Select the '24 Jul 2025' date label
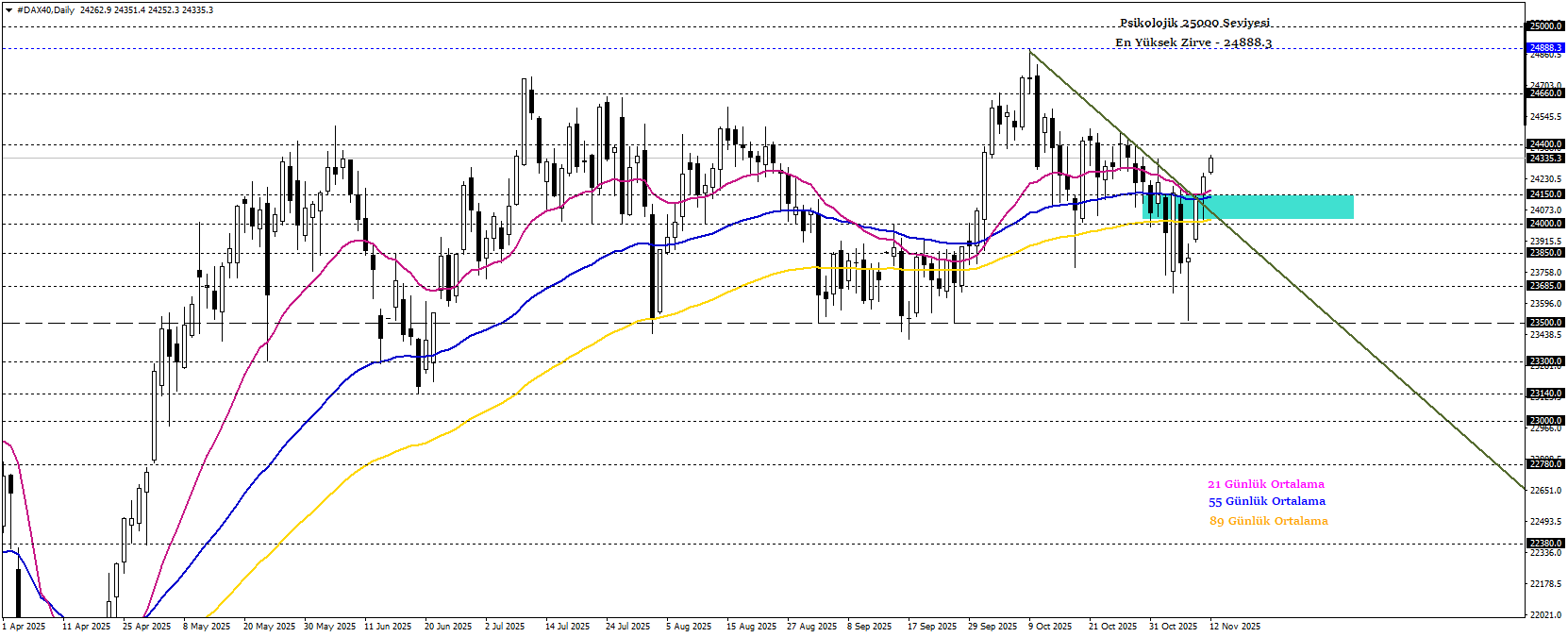This screenshot has width=1568, height=637. coord(627,627)
